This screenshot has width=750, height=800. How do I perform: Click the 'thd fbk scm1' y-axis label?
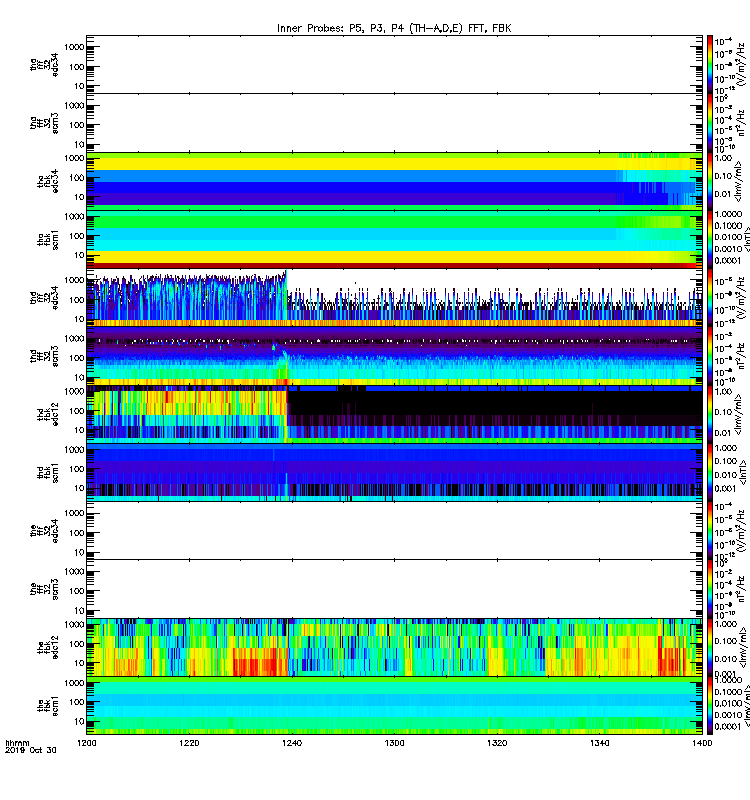(48, 472)
